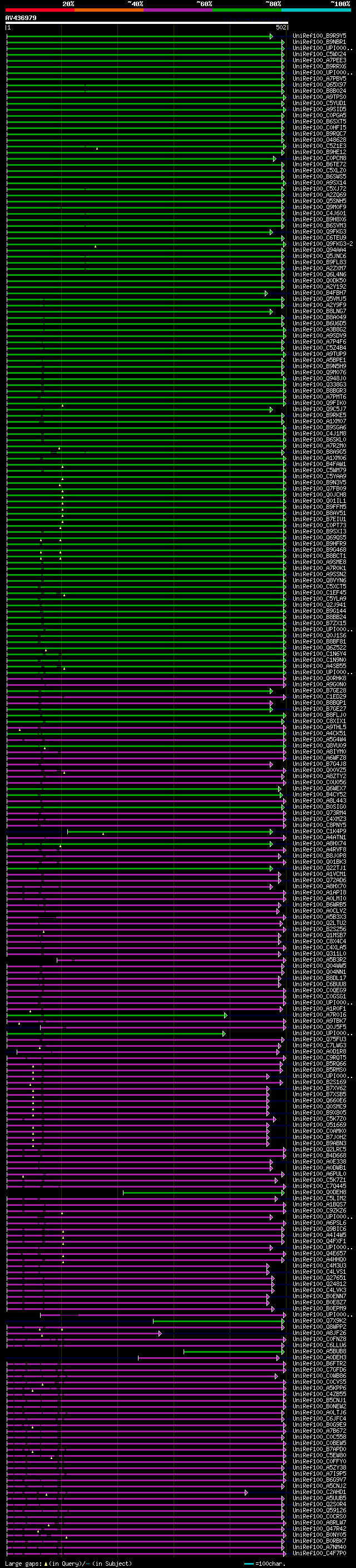Select the UniRef100_C5YUD1 label

(319, 103)
